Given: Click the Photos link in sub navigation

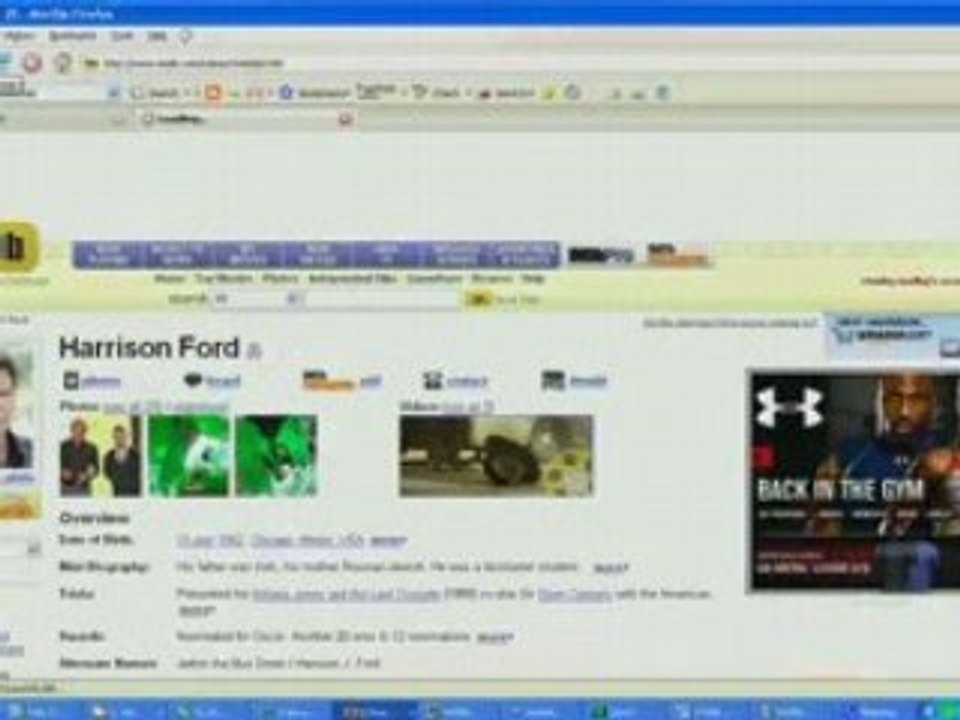Looking at the screenshot, I should click(x=280, y=279).
